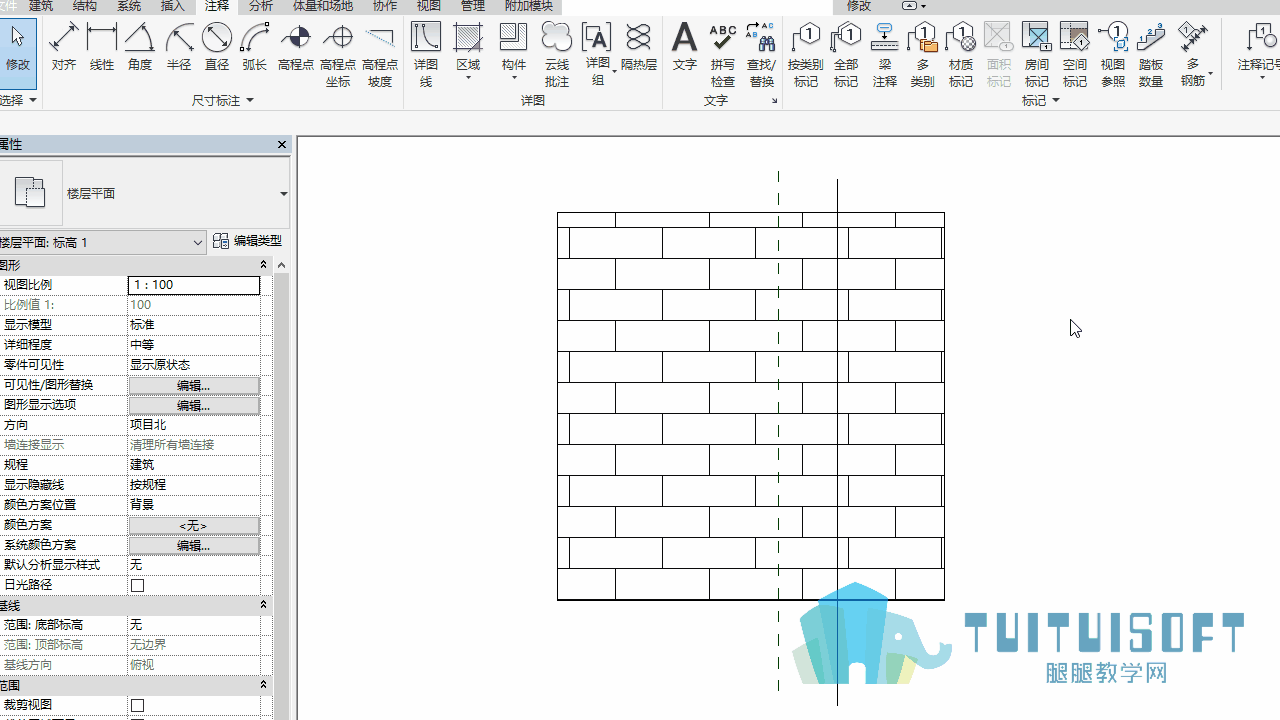The width and height of the screenshot is (1280, 720).
Task: Select the 角度 angular dimension tool
Action: [140, 48]
